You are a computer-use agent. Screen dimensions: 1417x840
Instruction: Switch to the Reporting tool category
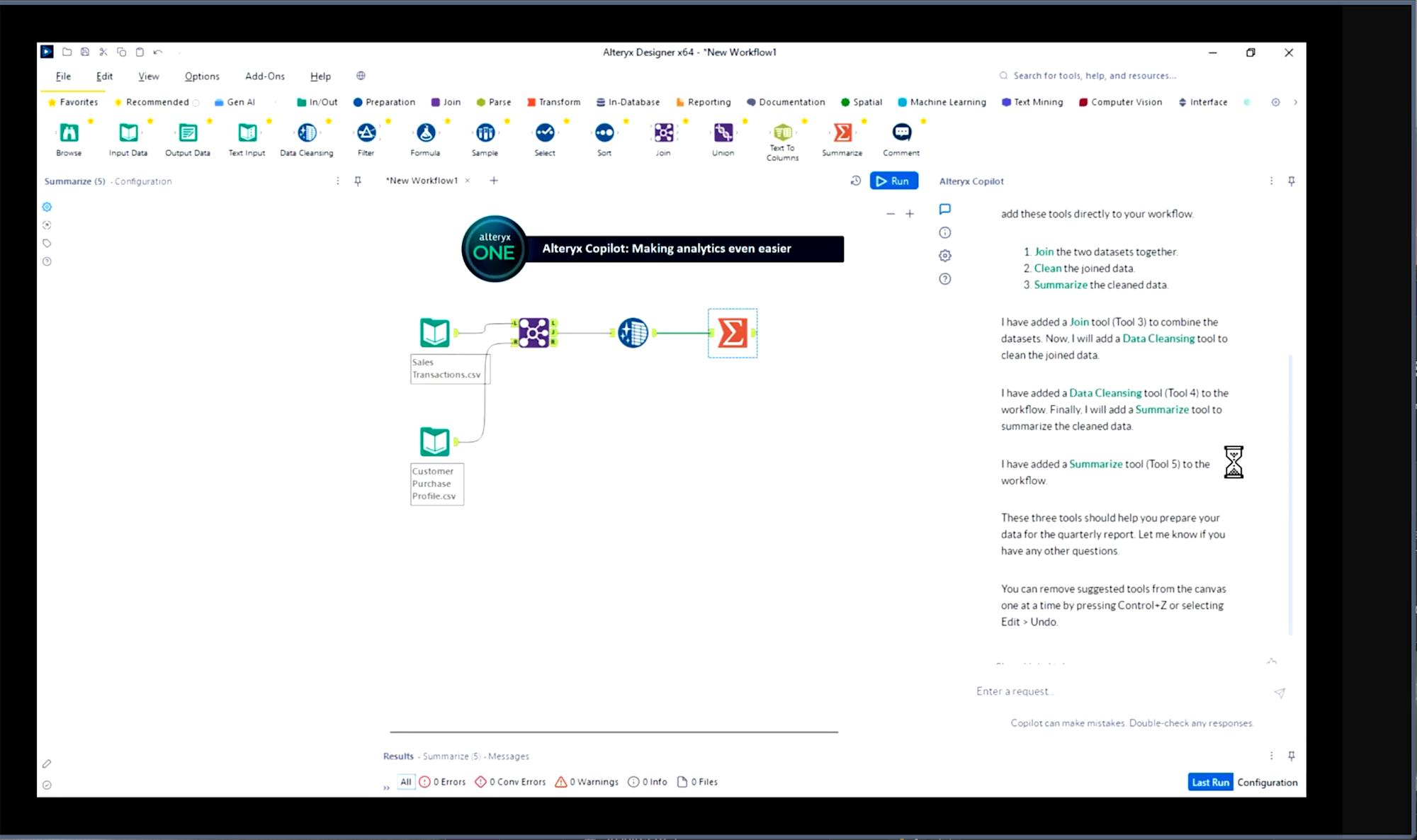(x=703, y=102)
